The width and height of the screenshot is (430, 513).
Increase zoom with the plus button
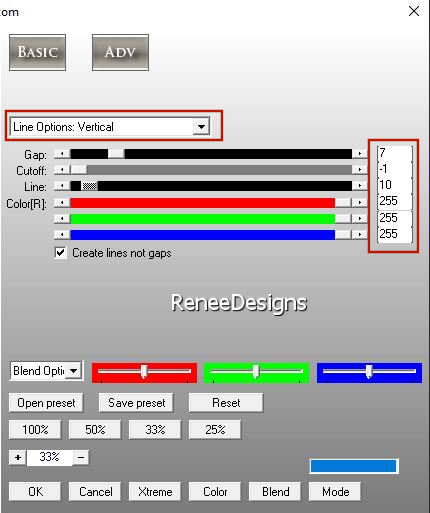[18, 457]
